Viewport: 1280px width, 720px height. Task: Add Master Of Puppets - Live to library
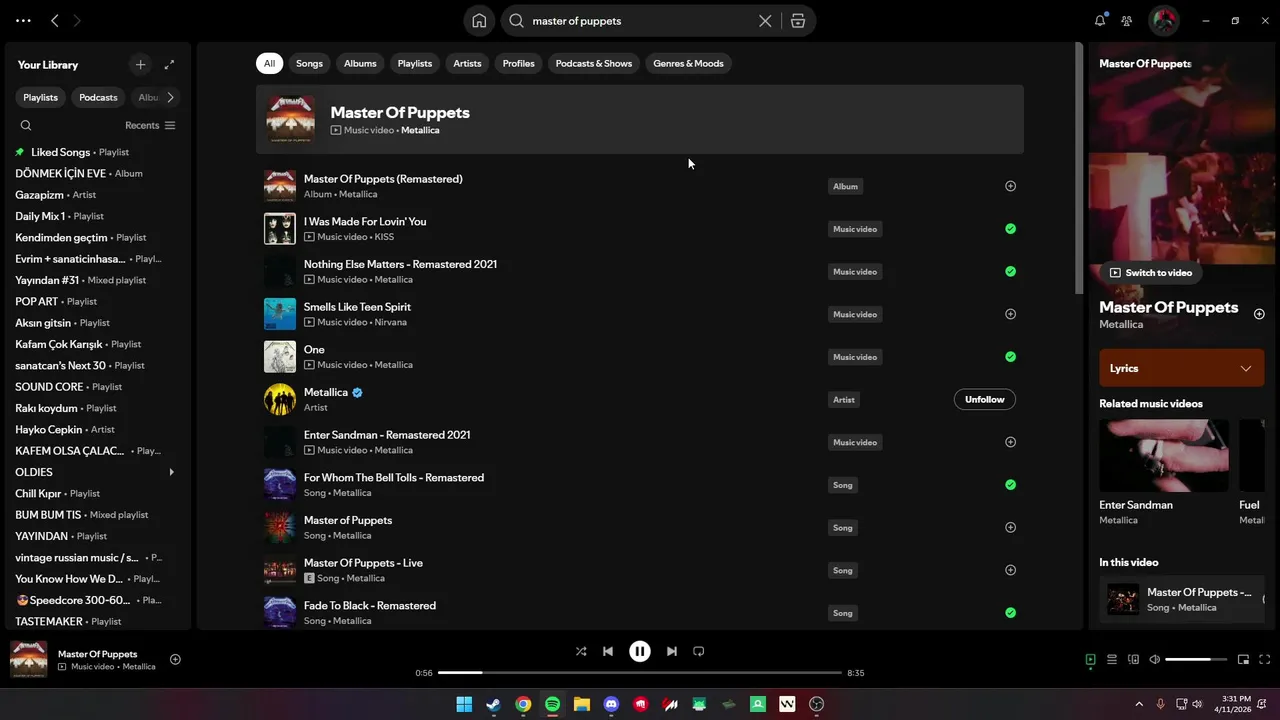[x=1010, y=570]
